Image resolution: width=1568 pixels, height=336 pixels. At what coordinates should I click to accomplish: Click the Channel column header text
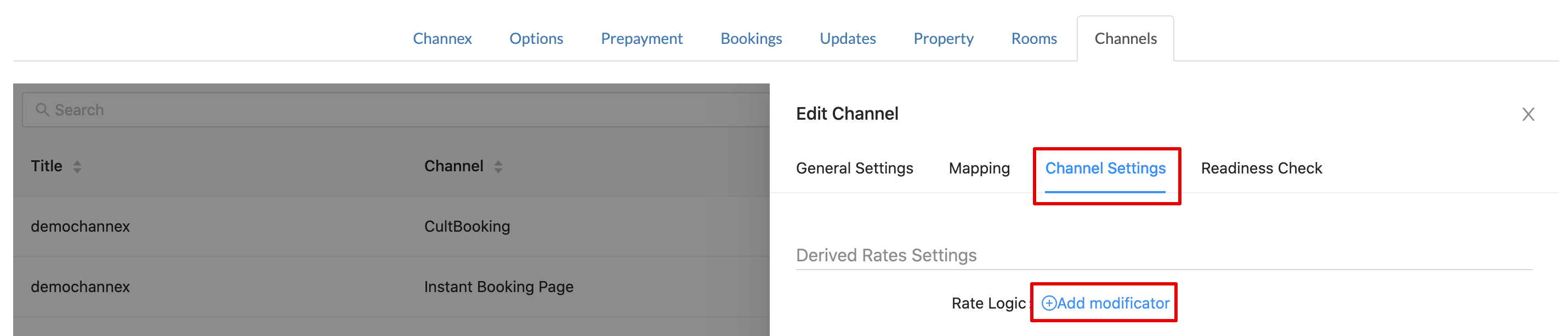(x=453, y=166)
